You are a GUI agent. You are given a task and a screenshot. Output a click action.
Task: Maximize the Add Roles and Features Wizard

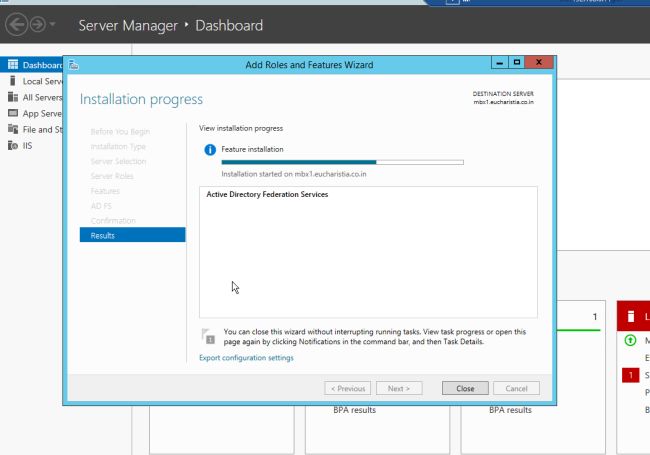pos(517,63)
